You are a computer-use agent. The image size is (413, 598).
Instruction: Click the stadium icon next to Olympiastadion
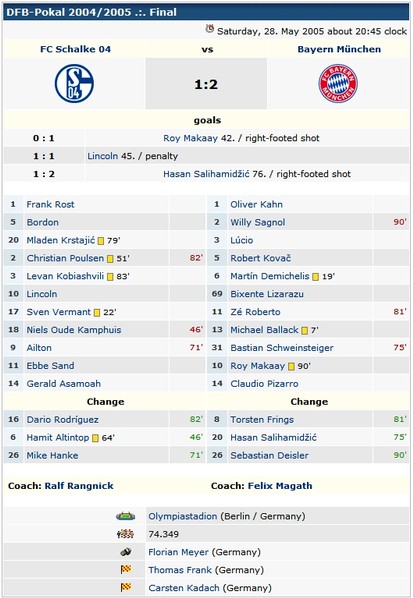coord(125,516)
